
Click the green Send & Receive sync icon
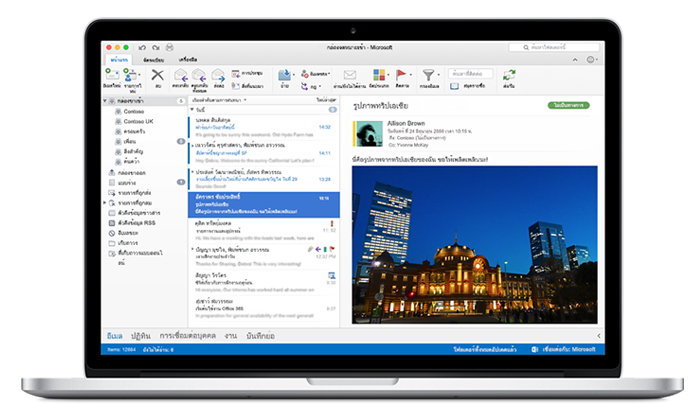509,75
